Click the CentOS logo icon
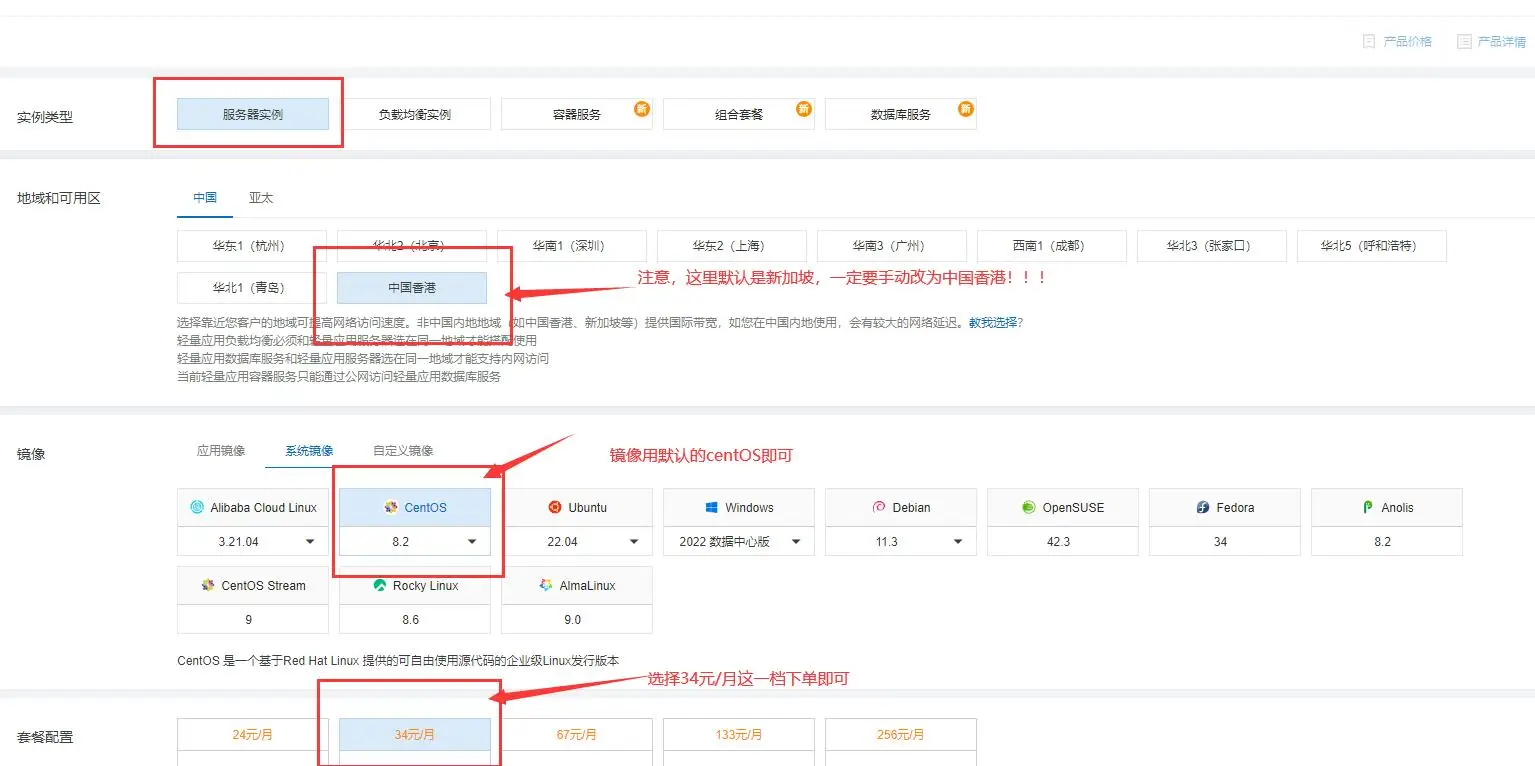 (x=392, y=507)
